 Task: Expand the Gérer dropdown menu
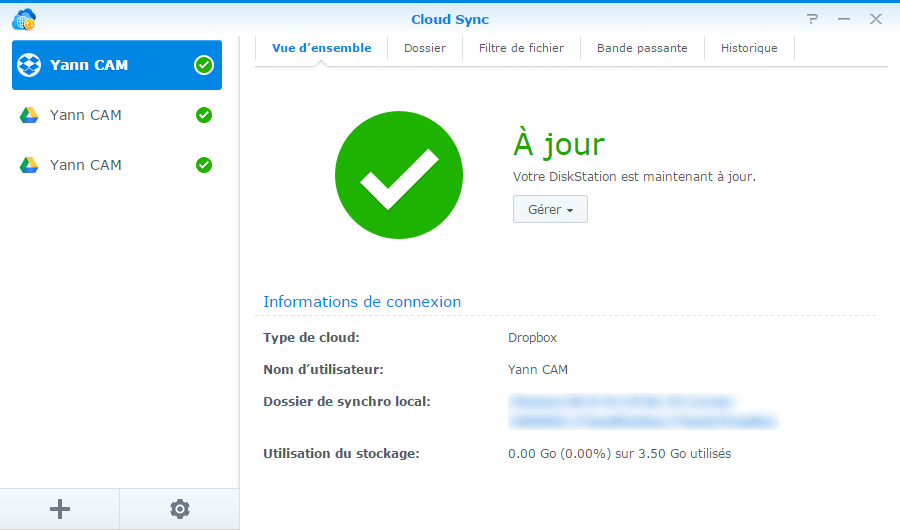(x=550, y=210)
